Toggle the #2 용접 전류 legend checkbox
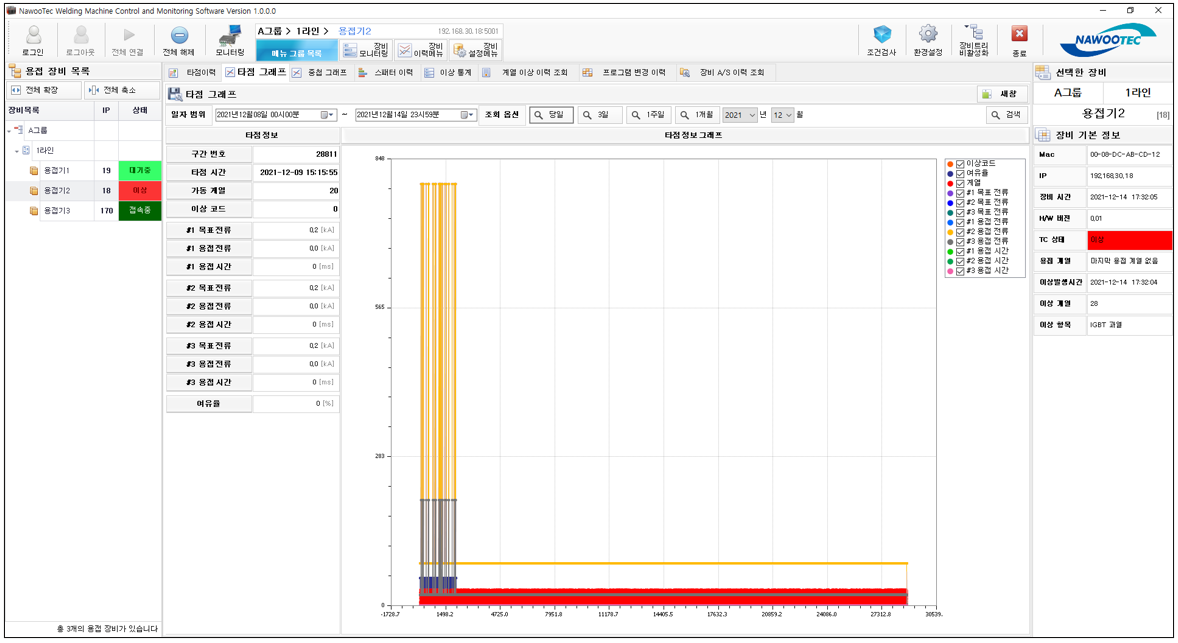This screenshot has width=1178, height=643. coord(960,231)
